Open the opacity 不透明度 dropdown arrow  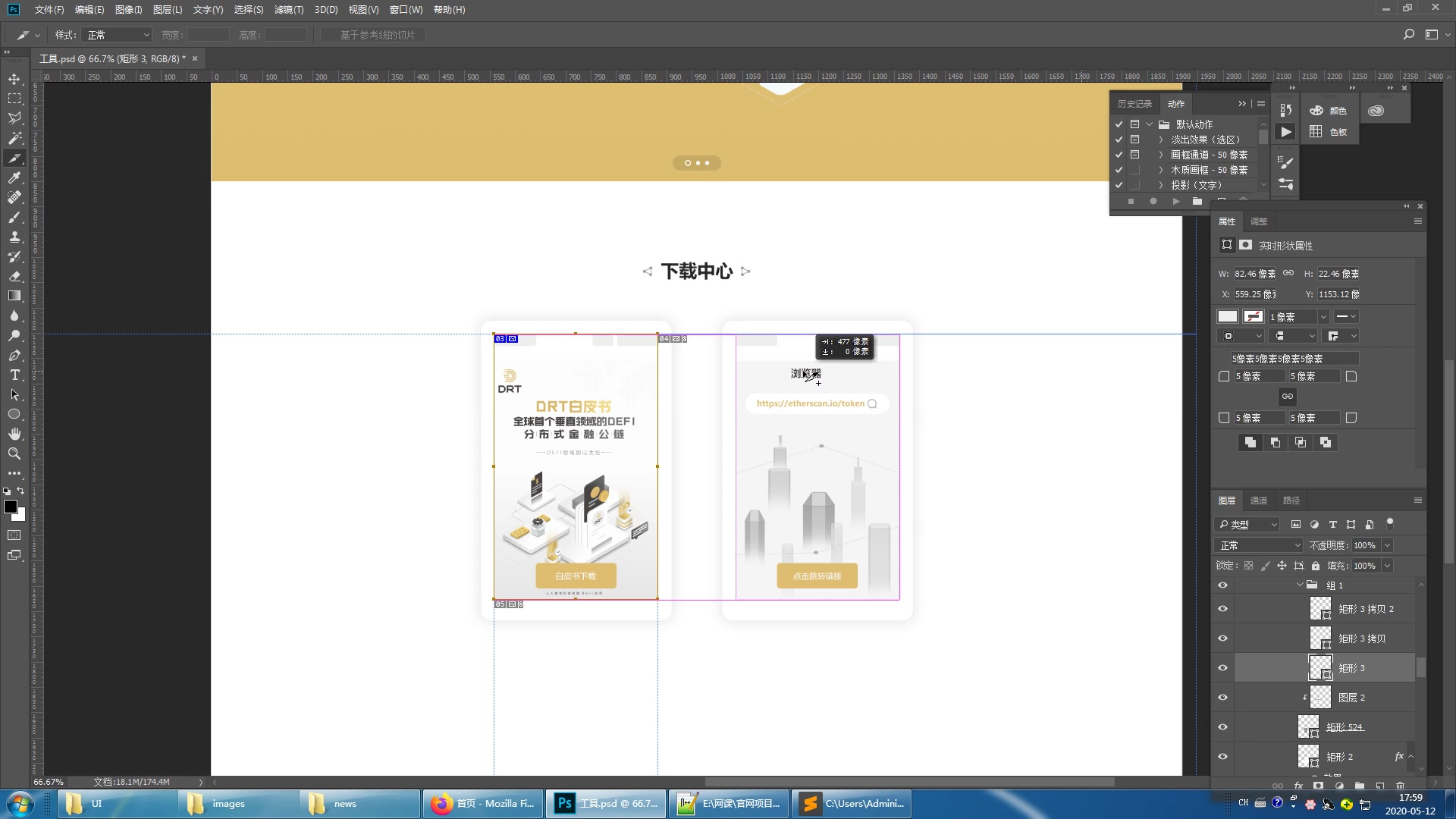coord(1387,545)
